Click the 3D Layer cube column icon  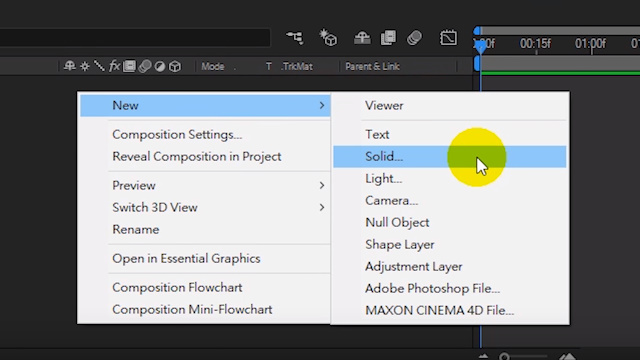[175, 67]
